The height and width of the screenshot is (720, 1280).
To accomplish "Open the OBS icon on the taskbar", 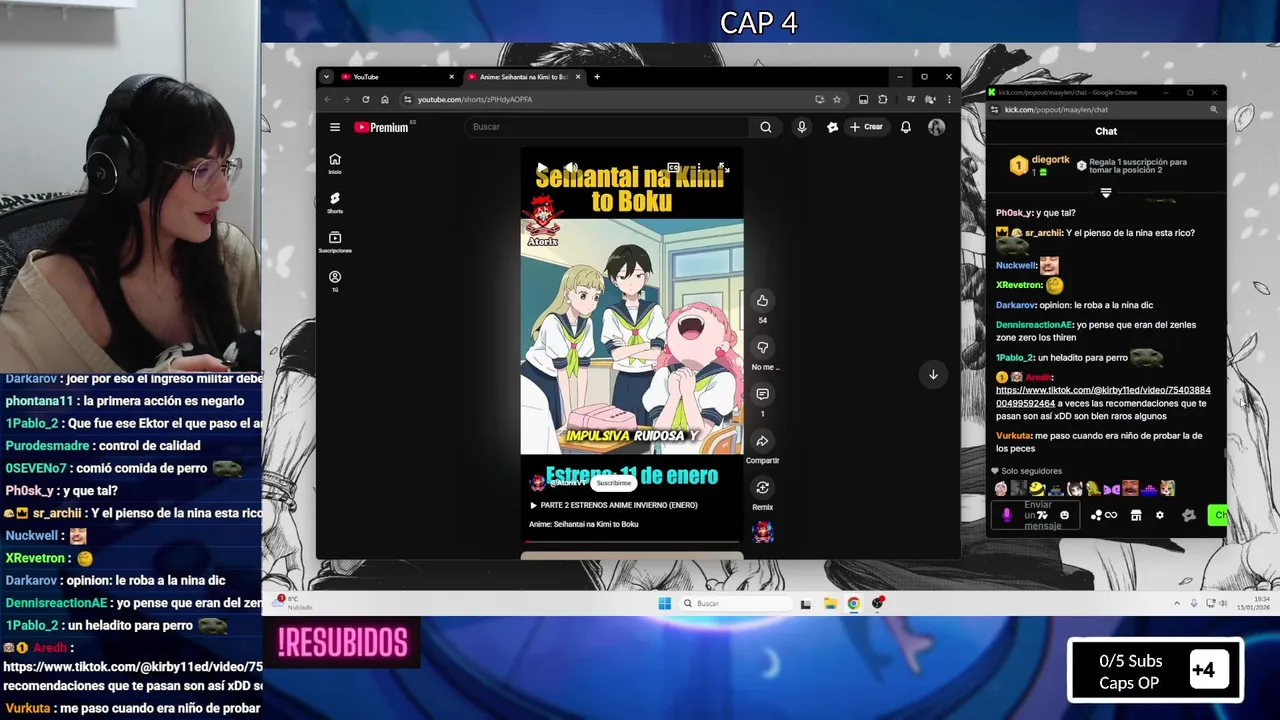I will 877,603.
